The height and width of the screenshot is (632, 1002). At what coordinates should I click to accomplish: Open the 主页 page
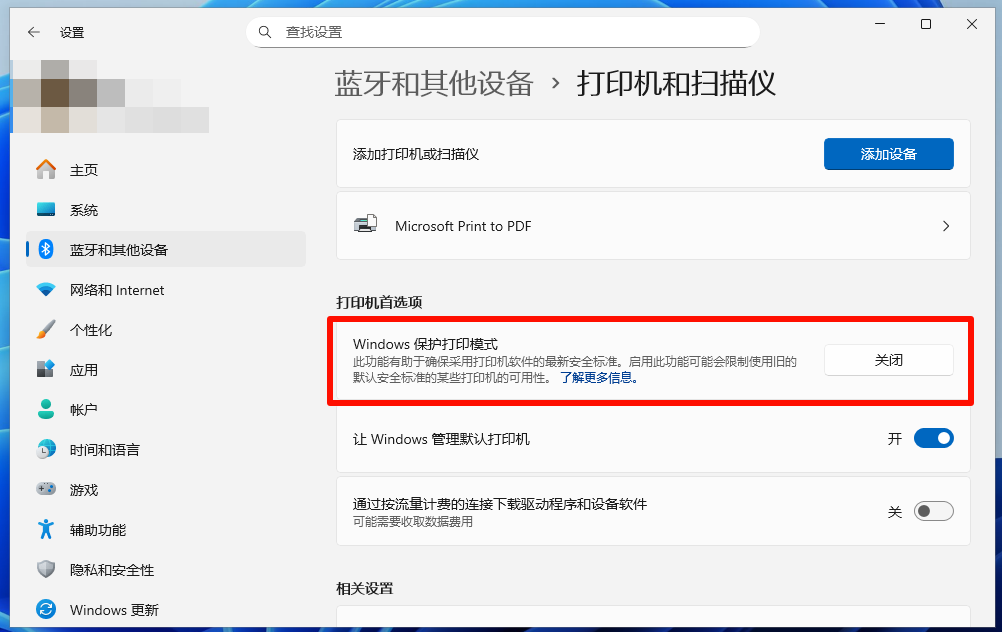[166, 170]
